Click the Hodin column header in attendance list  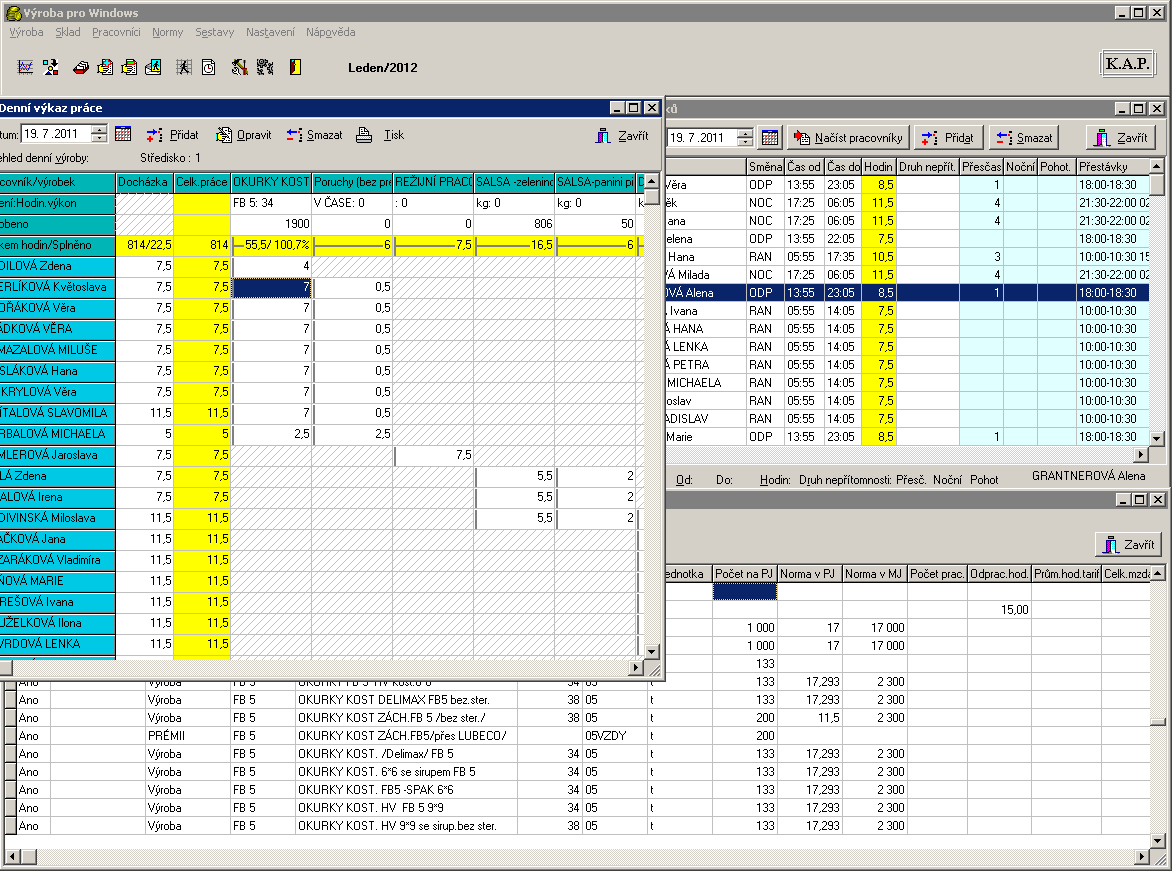[x=879, y=167]
